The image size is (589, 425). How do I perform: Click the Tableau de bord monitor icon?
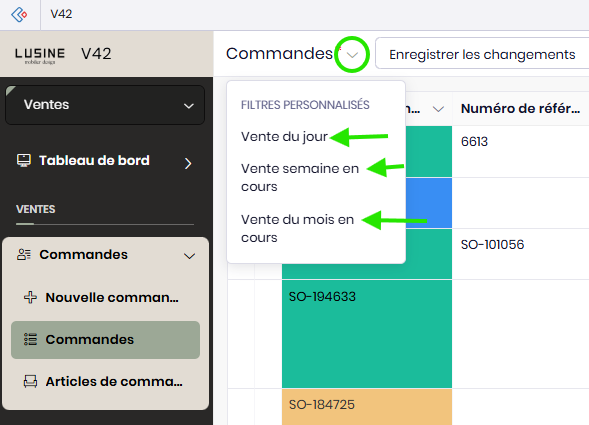click(x=24, y=160)
